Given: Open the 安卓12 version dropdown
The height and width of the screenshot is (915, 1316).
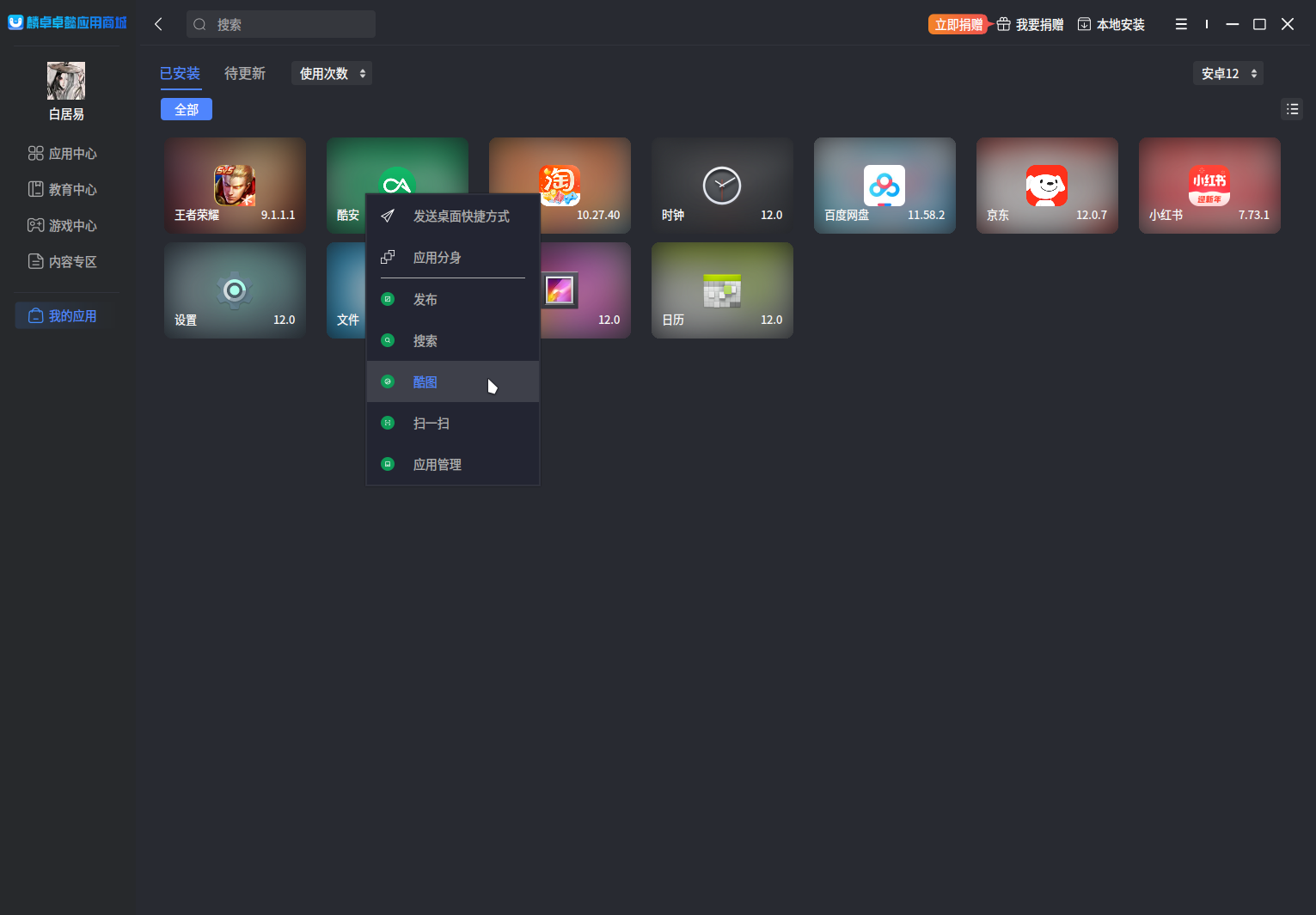Looking at the screenshot, I should 1228,74.
